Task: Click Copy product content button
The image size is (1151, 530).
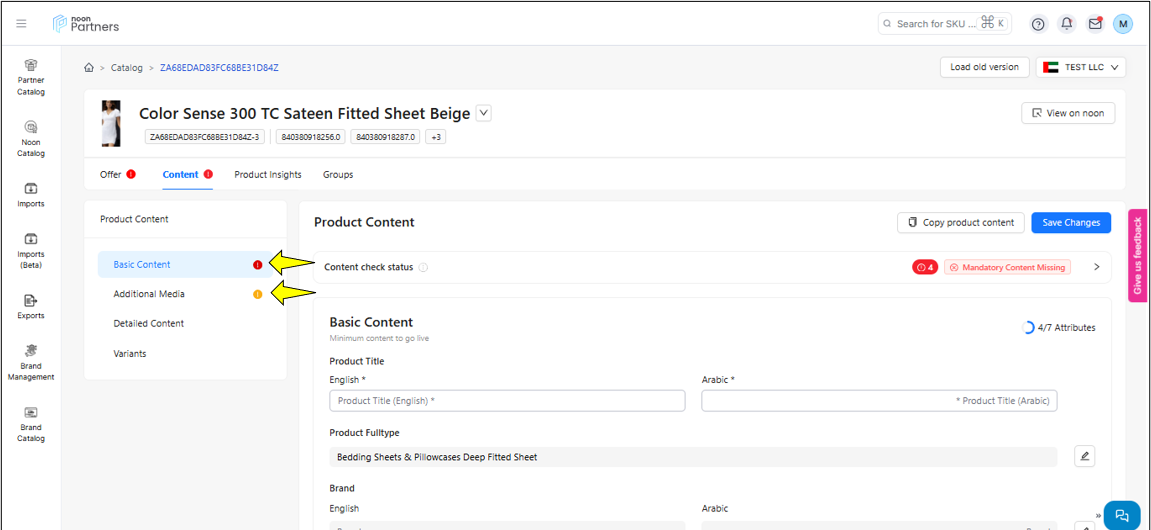Action: (x=960, y=223)
